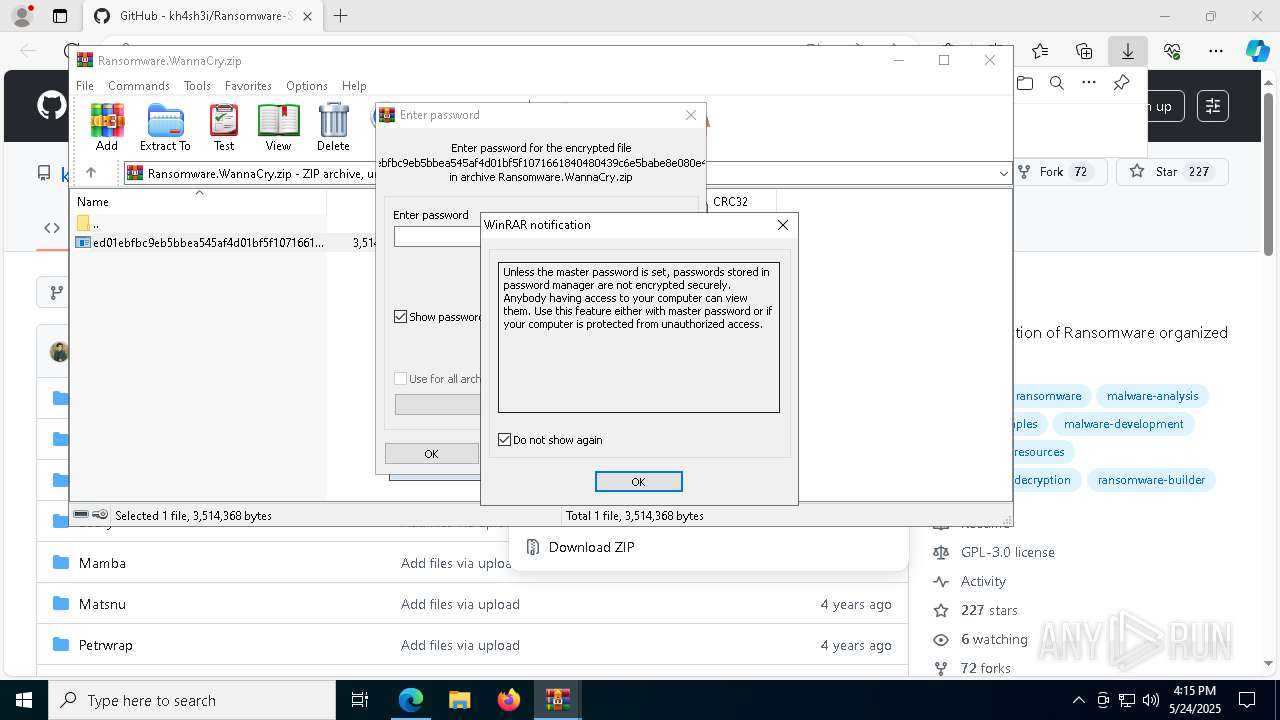The width and height of the screenshot is (1280, 720).
Task: Toggle the Show password checkbox
Action: coord(401,317)
